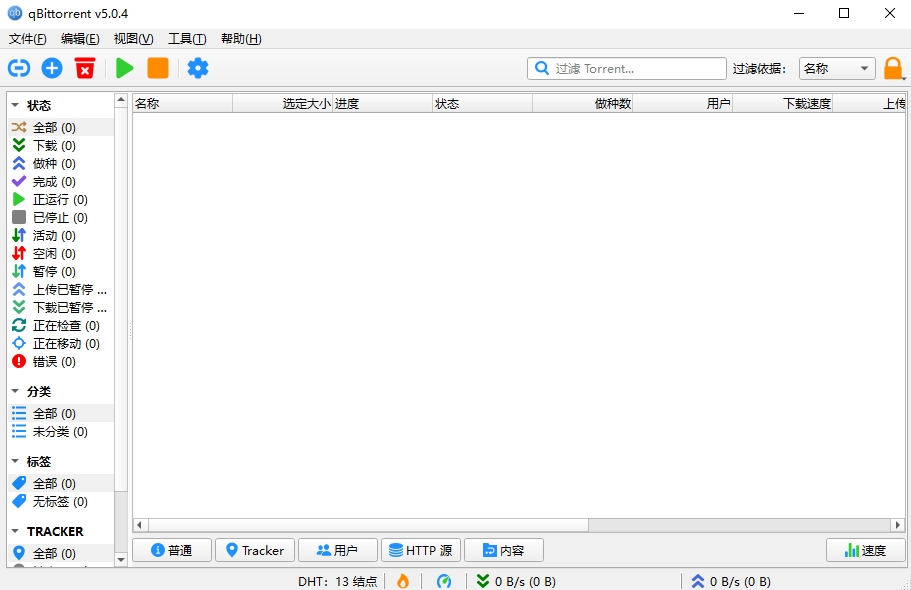Click the red delete torrent icon
The height and width of the screenshot is (590, 911).
click(85, 68)
